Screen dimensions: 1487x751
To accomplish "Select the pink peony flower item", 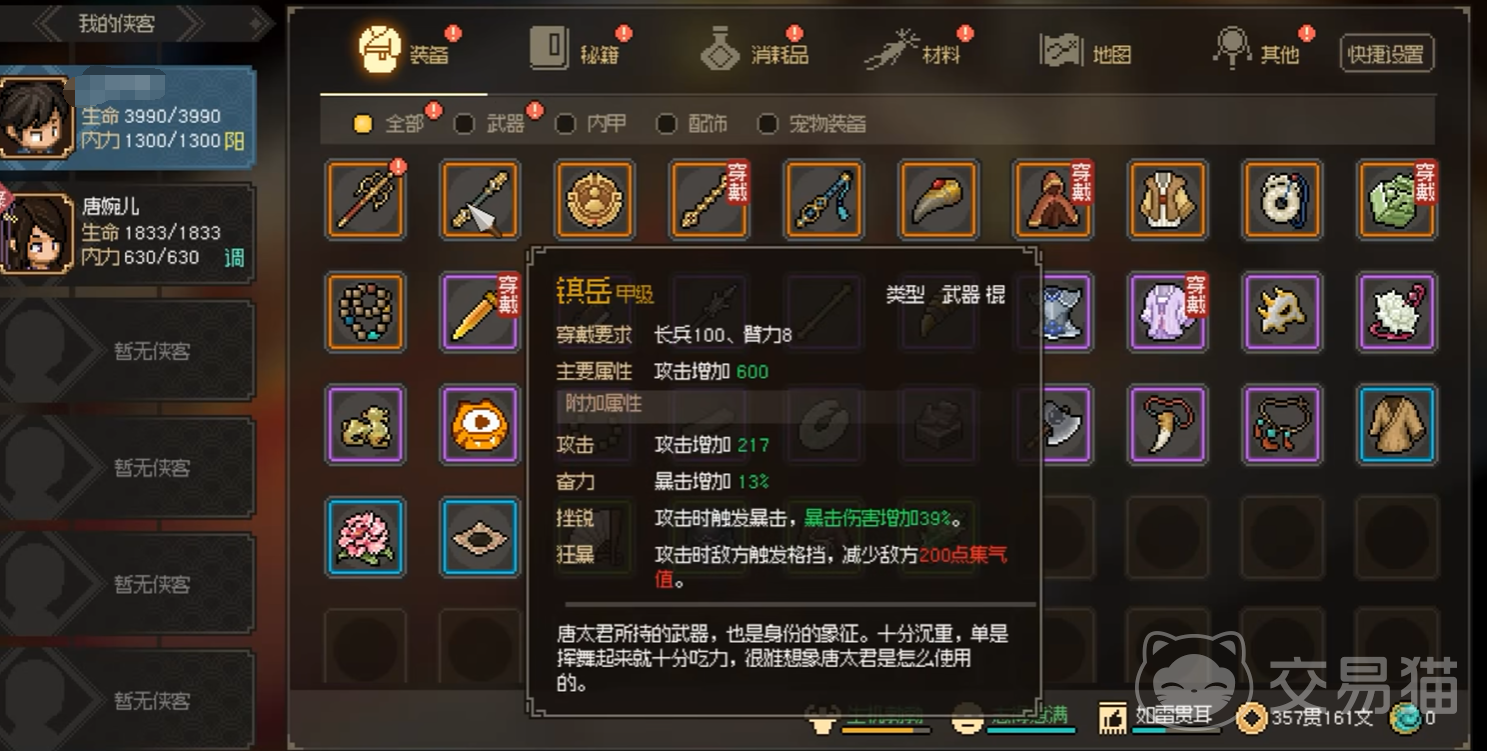I will pos(365,536).
